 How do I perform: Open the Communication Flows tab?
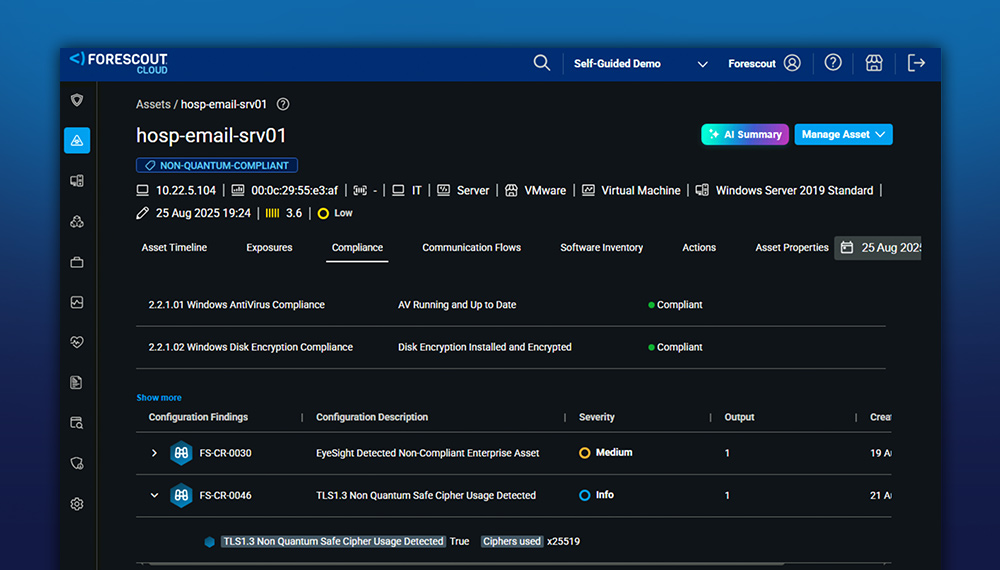click(471, 247)
